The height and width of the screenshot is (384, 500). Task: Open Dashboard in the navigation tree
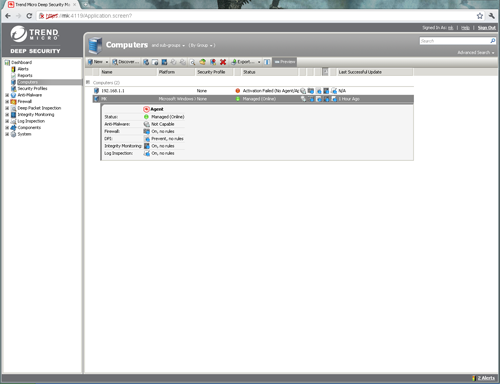tap(21, 62)
